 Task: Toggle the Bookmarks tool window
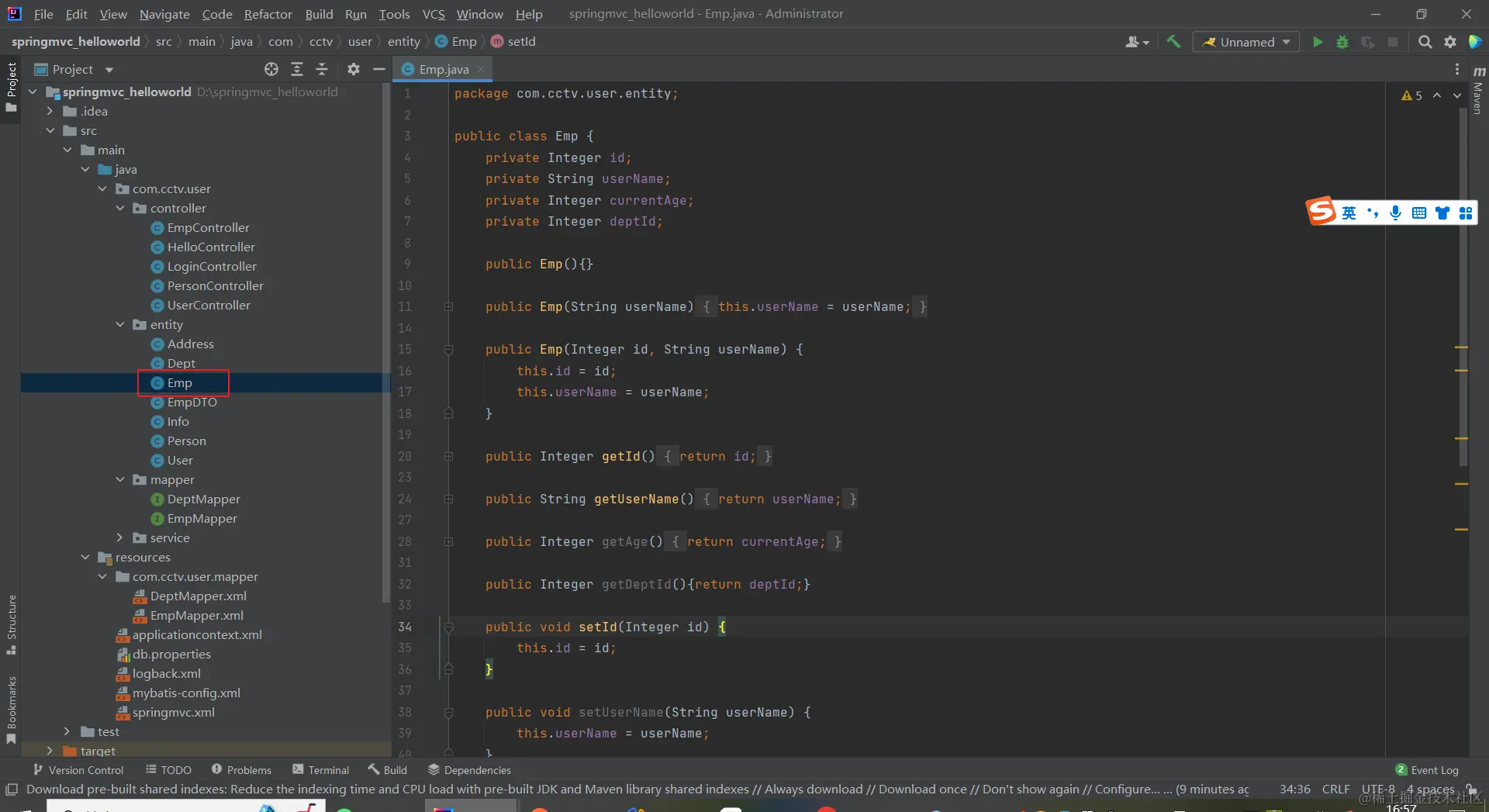click(x=11, y=707)
